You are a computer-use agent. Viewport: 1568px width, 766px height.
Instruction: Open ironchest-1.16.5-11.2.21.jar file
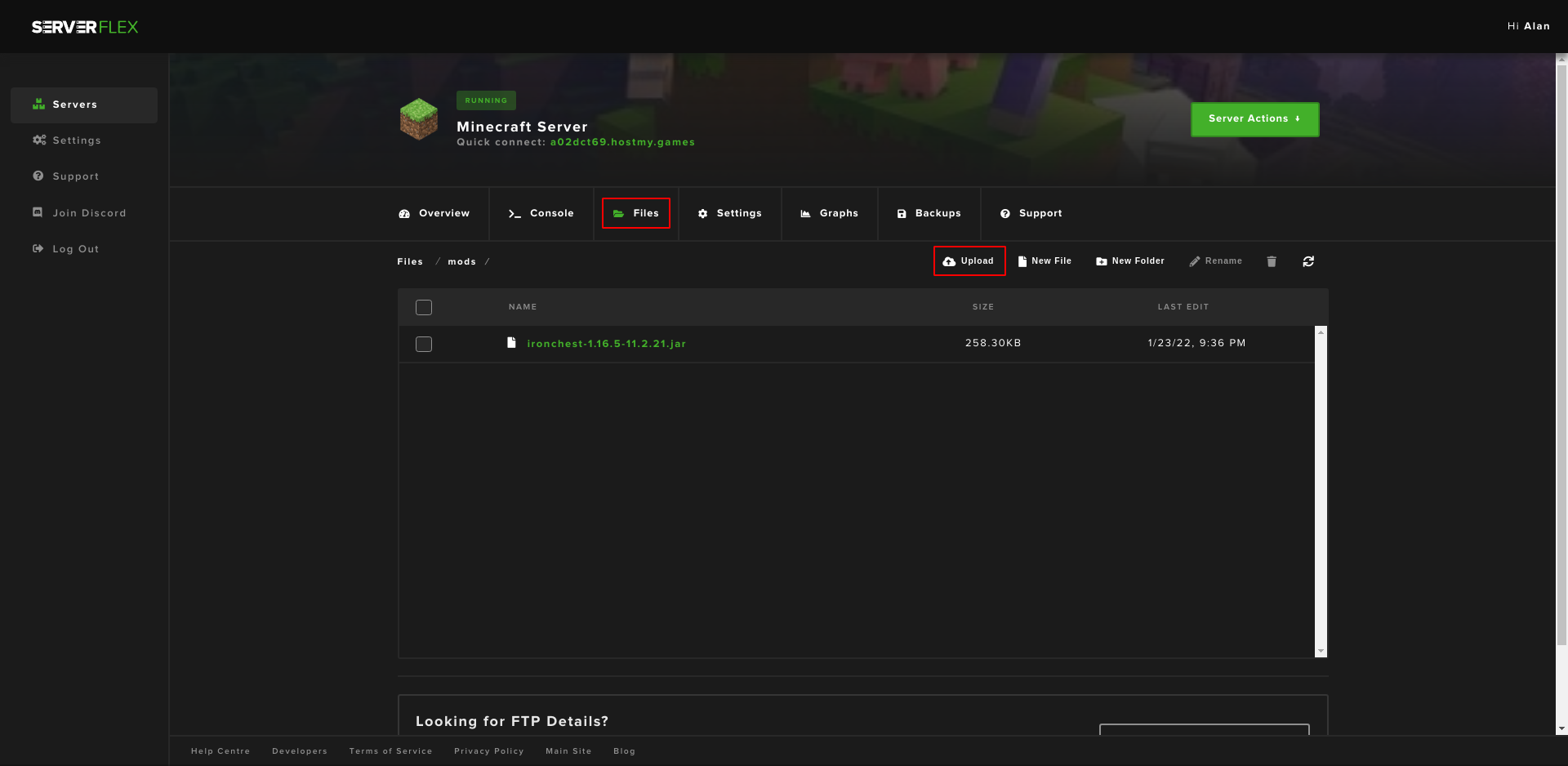click(x=607, y=344)
